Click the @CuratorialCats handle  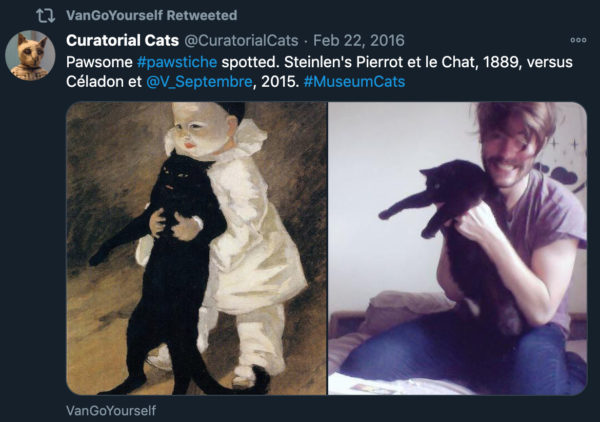click(x=241, y=40)
